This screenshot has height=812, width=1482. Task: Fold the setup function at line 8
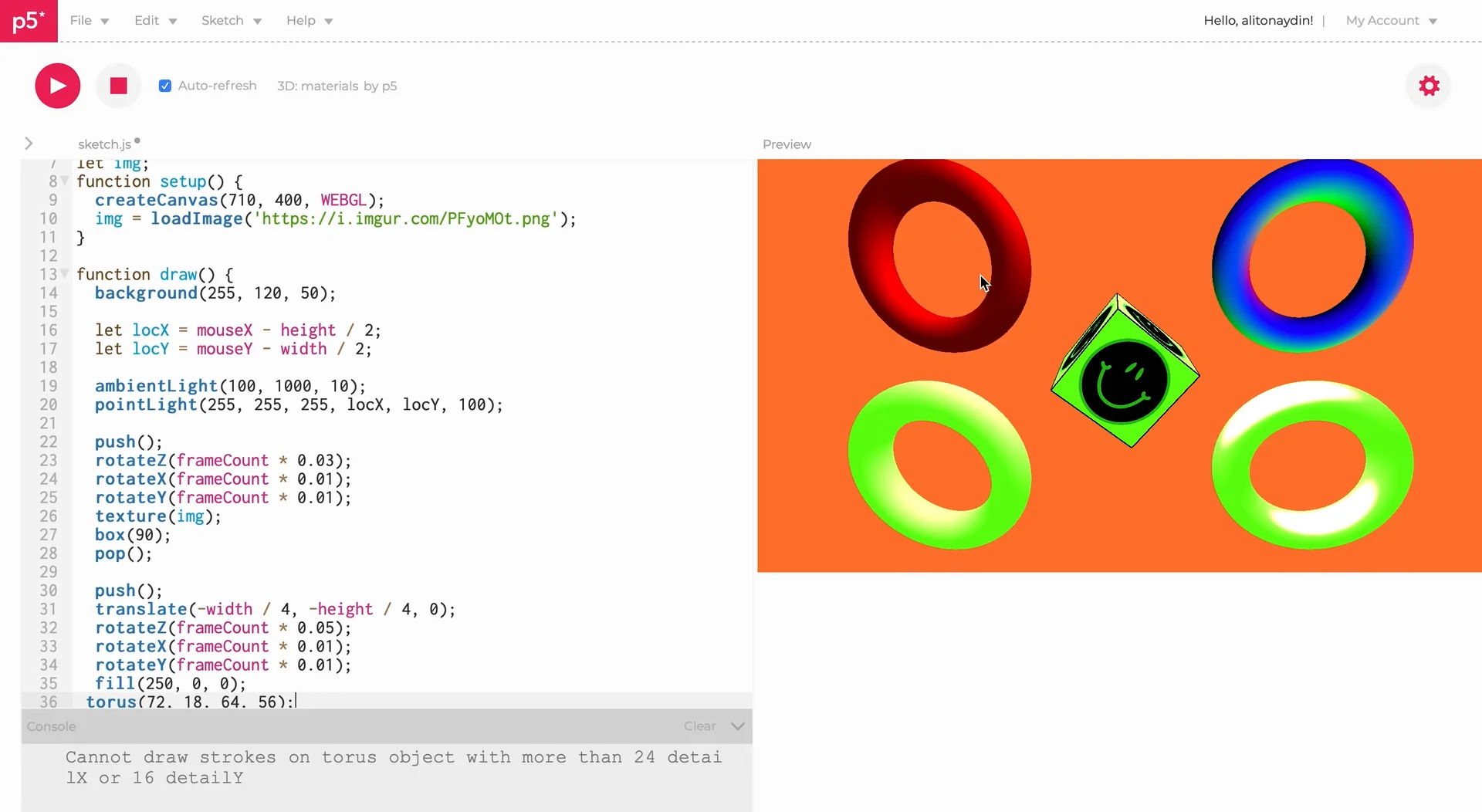pyautogui.click(x=65, y=181)
